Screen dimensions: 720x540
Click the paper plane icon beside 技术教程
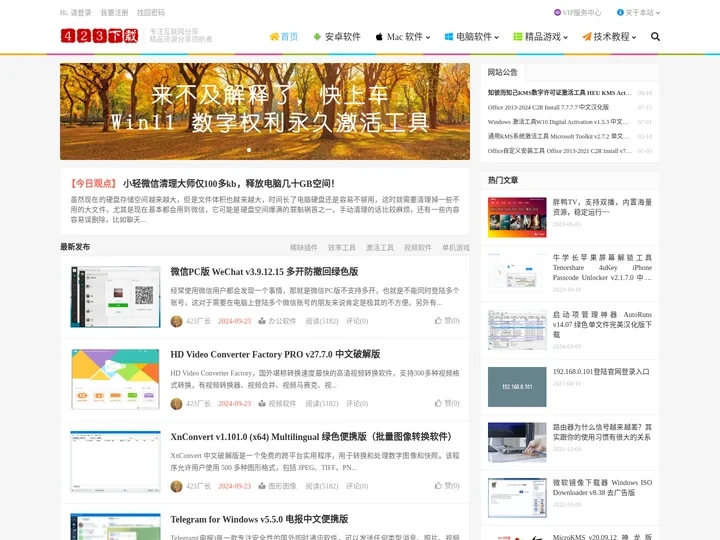(587, 37)
